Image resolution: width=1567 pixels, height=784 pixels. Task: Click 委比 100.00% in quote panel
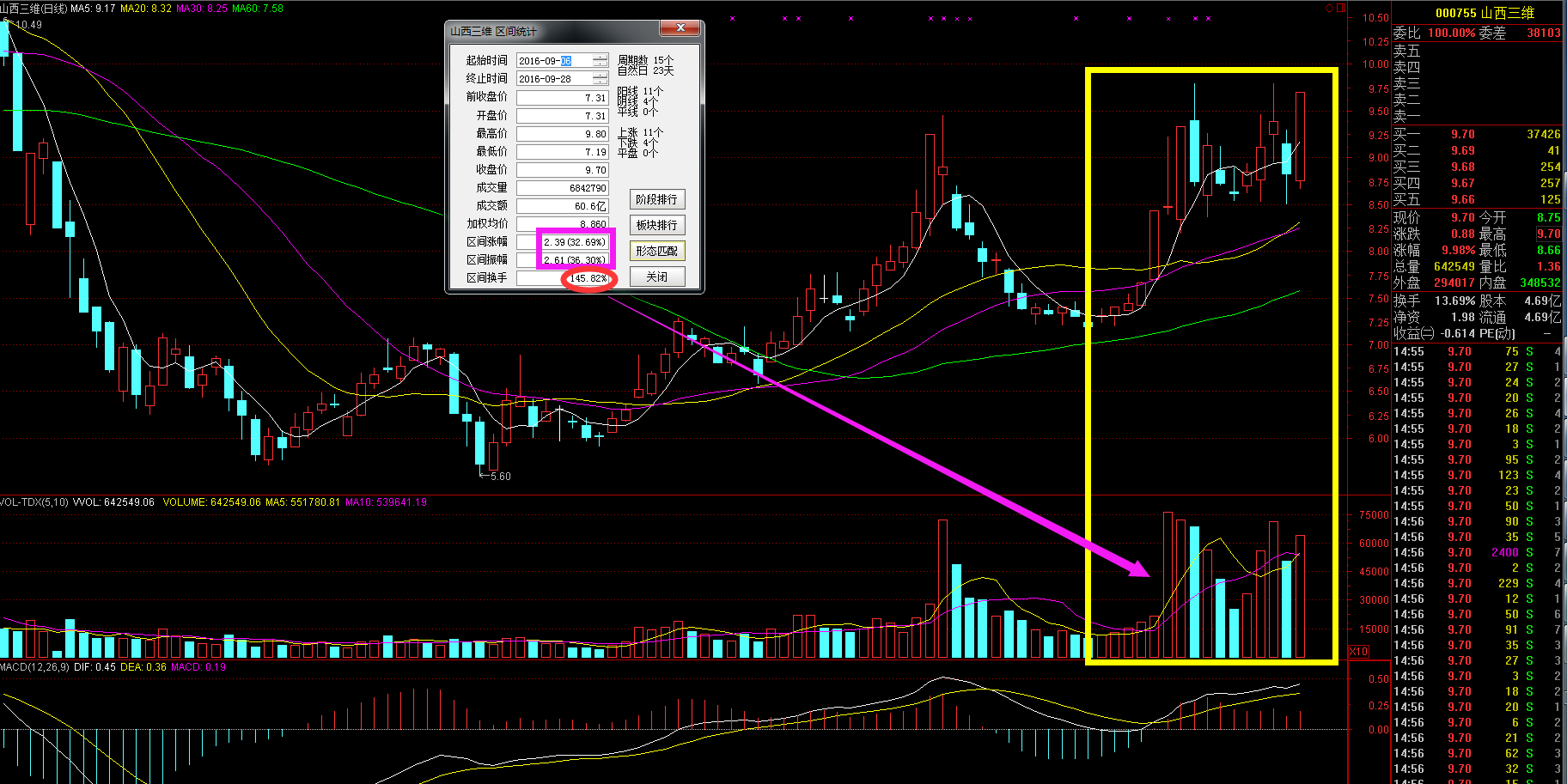(1434, 33)
